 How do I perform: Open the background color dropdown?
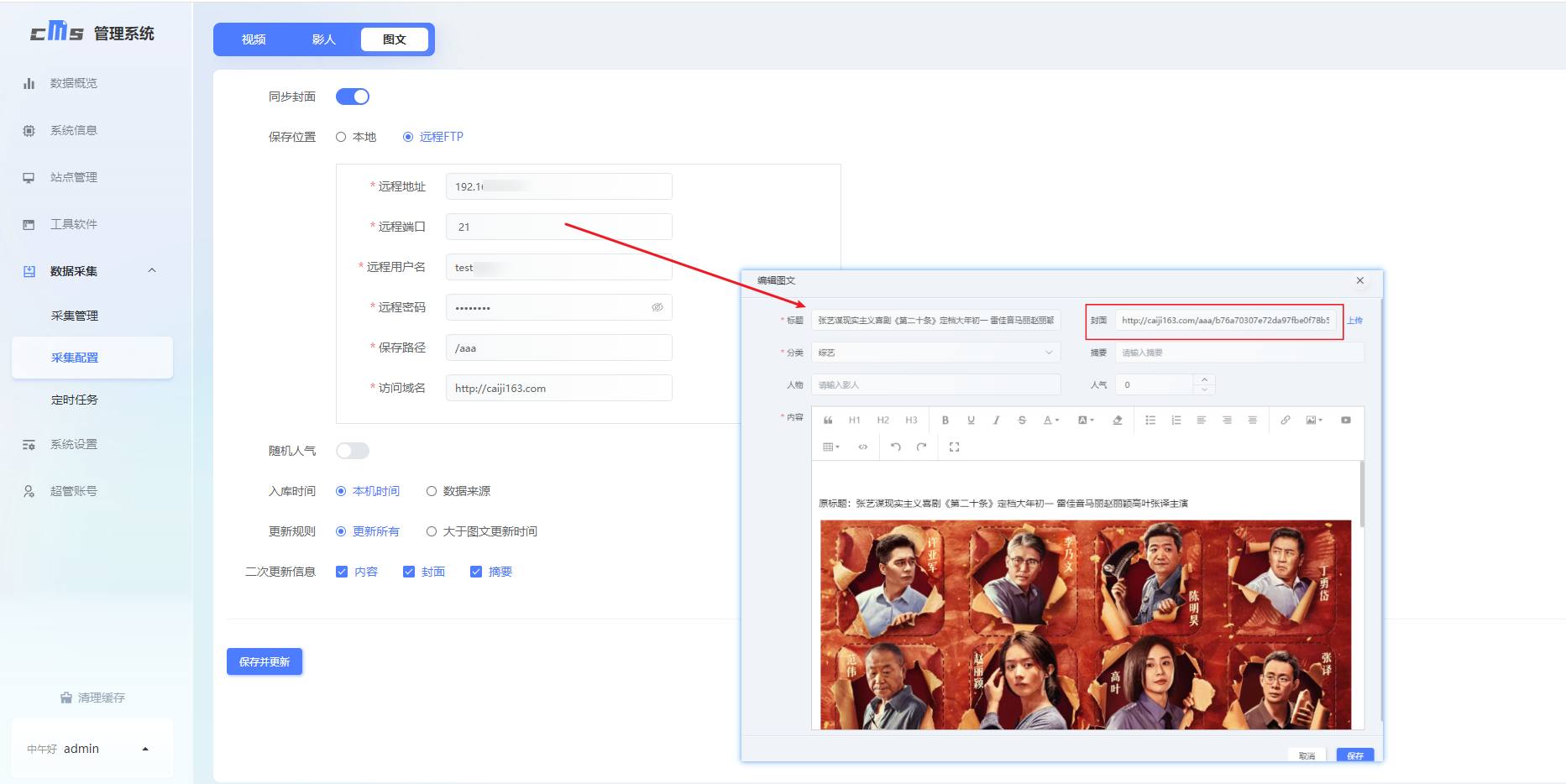(x=1086, y=421)
